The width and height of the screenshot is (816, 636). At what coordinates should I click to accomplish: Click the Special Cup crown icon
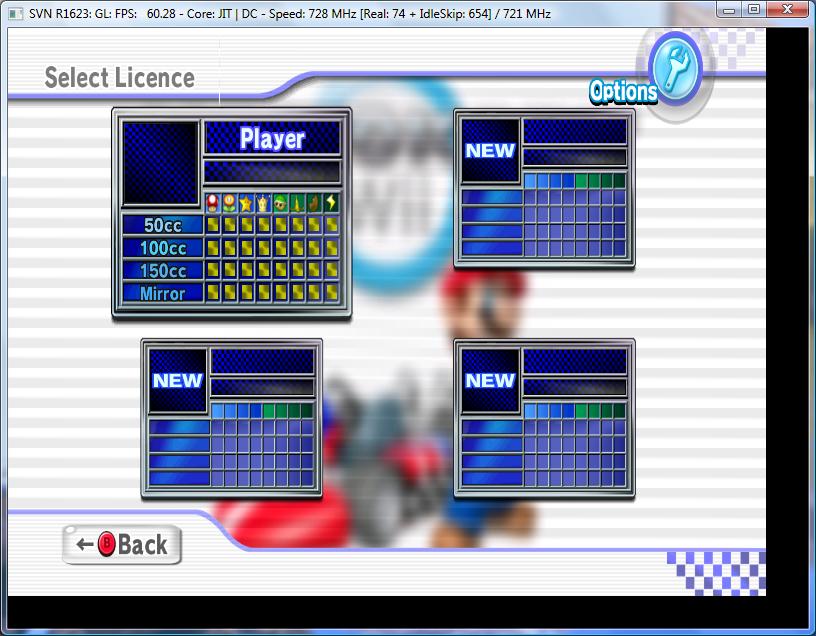(x=263, y=203)
